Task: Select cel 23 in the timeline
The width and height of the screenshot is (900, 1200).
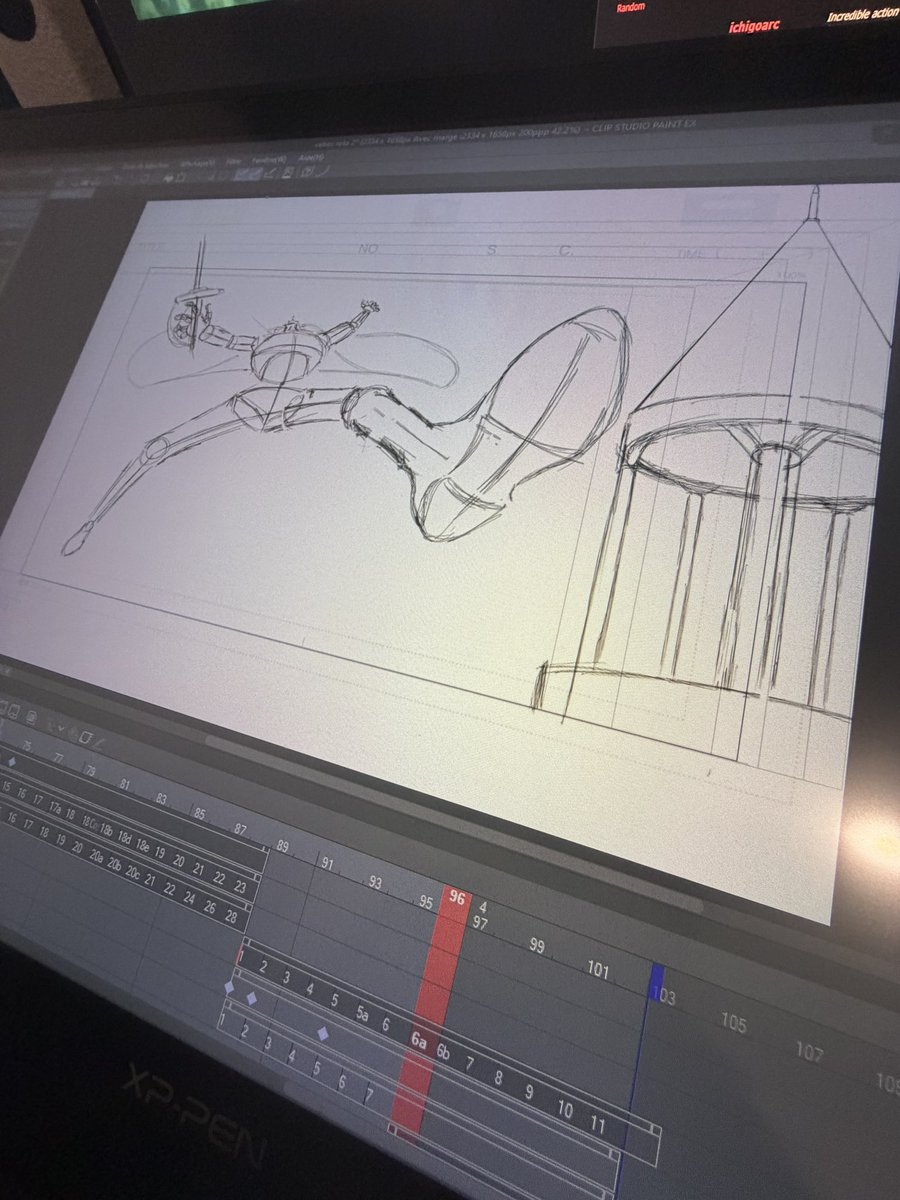Action: (x=240, y=886)
